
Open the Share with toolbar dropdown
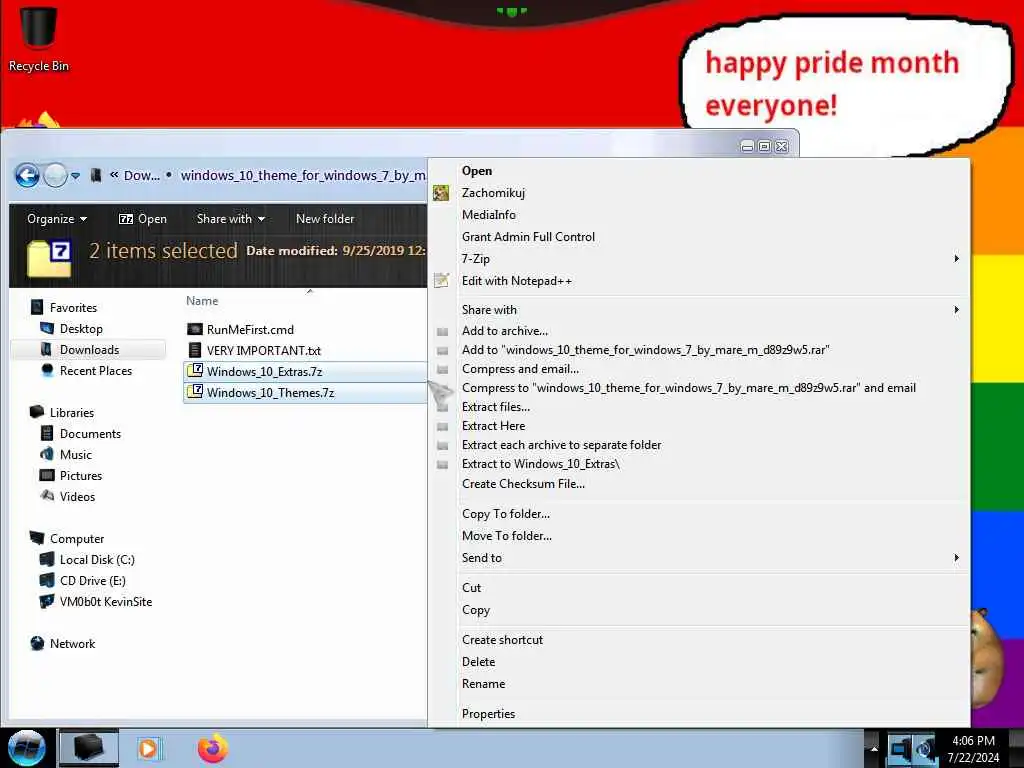pyautogui.click(x=231, y=219)
